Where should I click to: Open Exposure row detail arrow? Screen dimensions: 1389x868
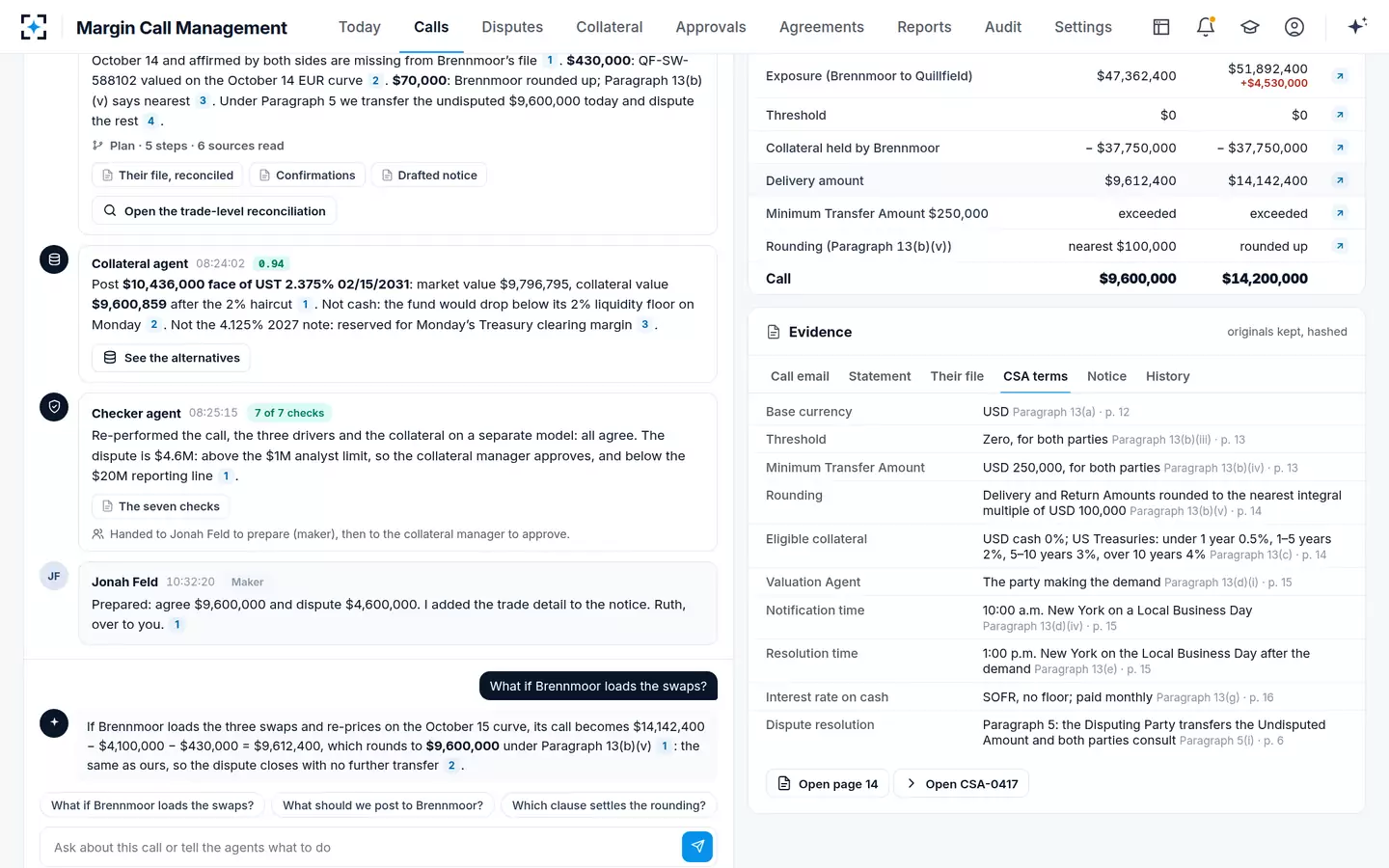(1340, 76)
